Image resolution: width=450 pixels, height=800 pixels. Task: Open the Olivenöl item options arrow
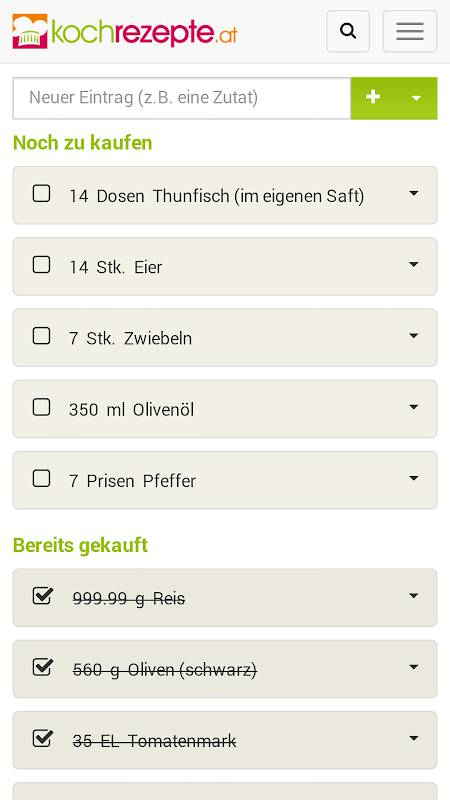[x=414, y=408]
